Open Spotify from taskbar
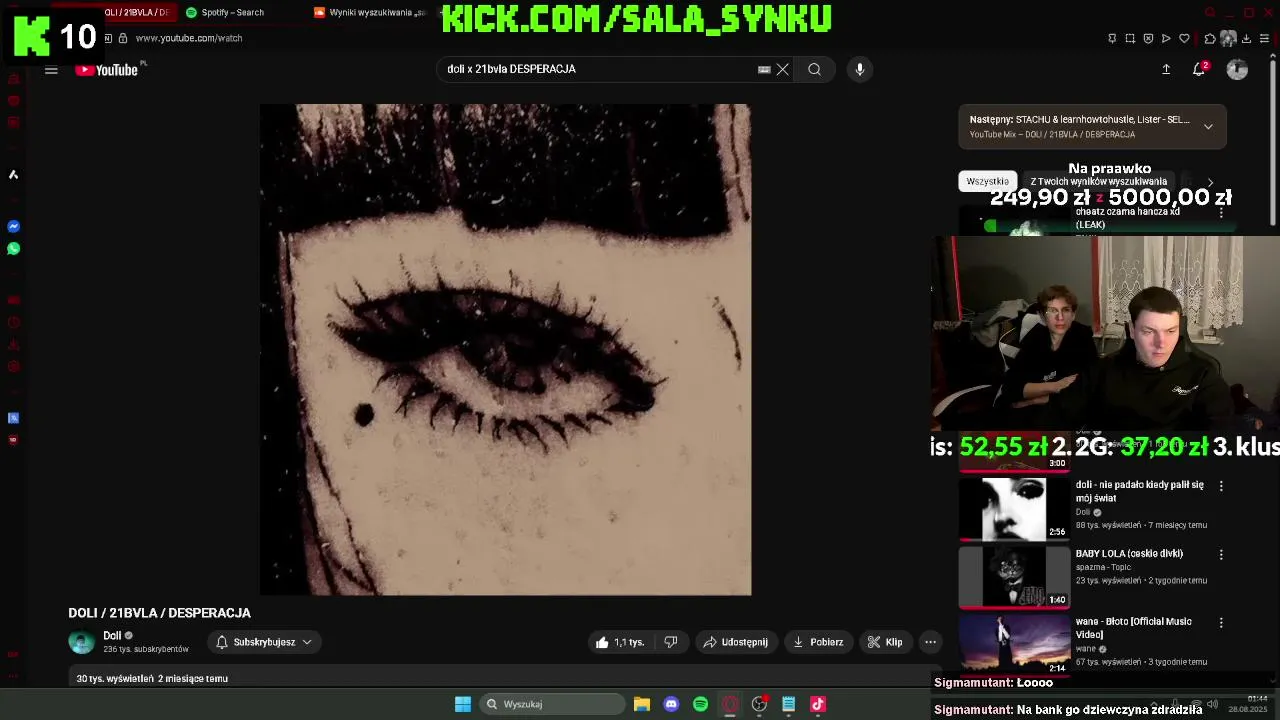The width and height of the screenshot is (1280, 720). (700, 704)
